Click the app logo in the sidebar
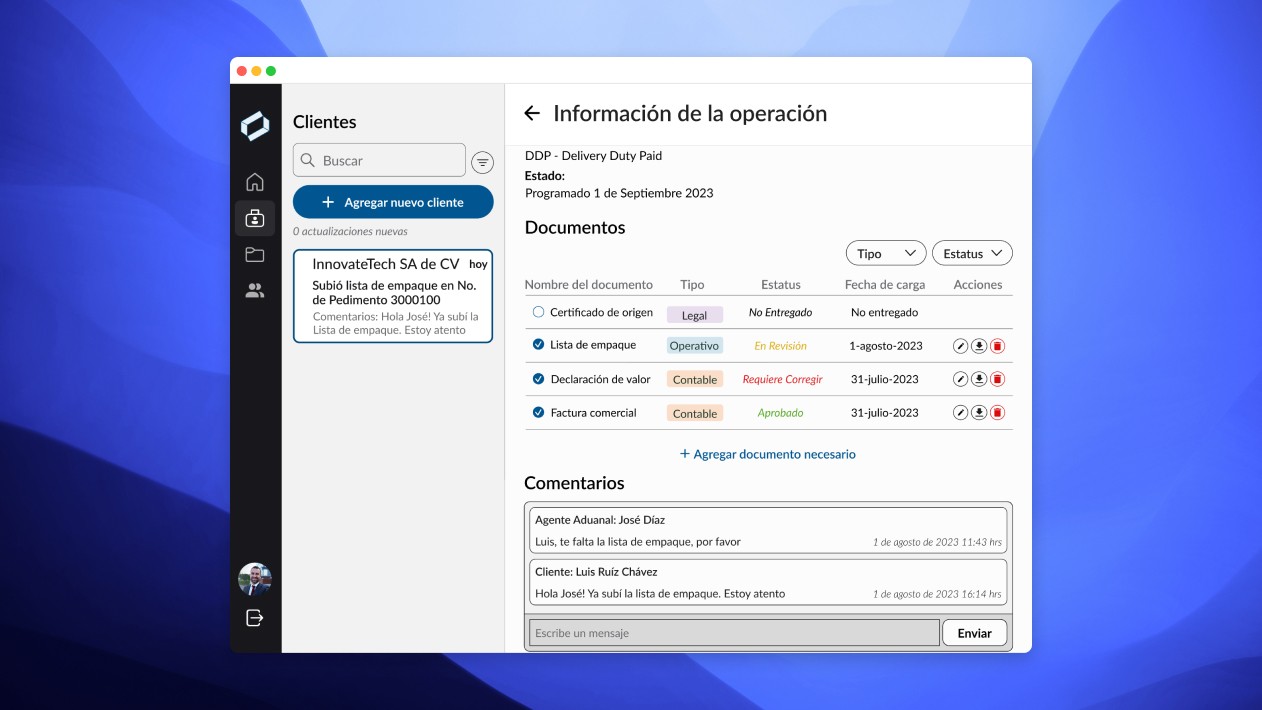 coord(255,126)
